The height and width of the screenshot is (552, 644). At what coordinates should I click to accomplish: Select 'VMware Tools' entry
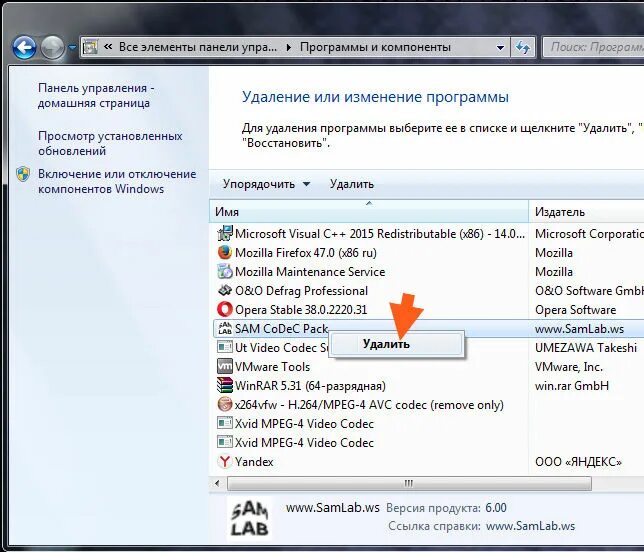click(272, 366)
